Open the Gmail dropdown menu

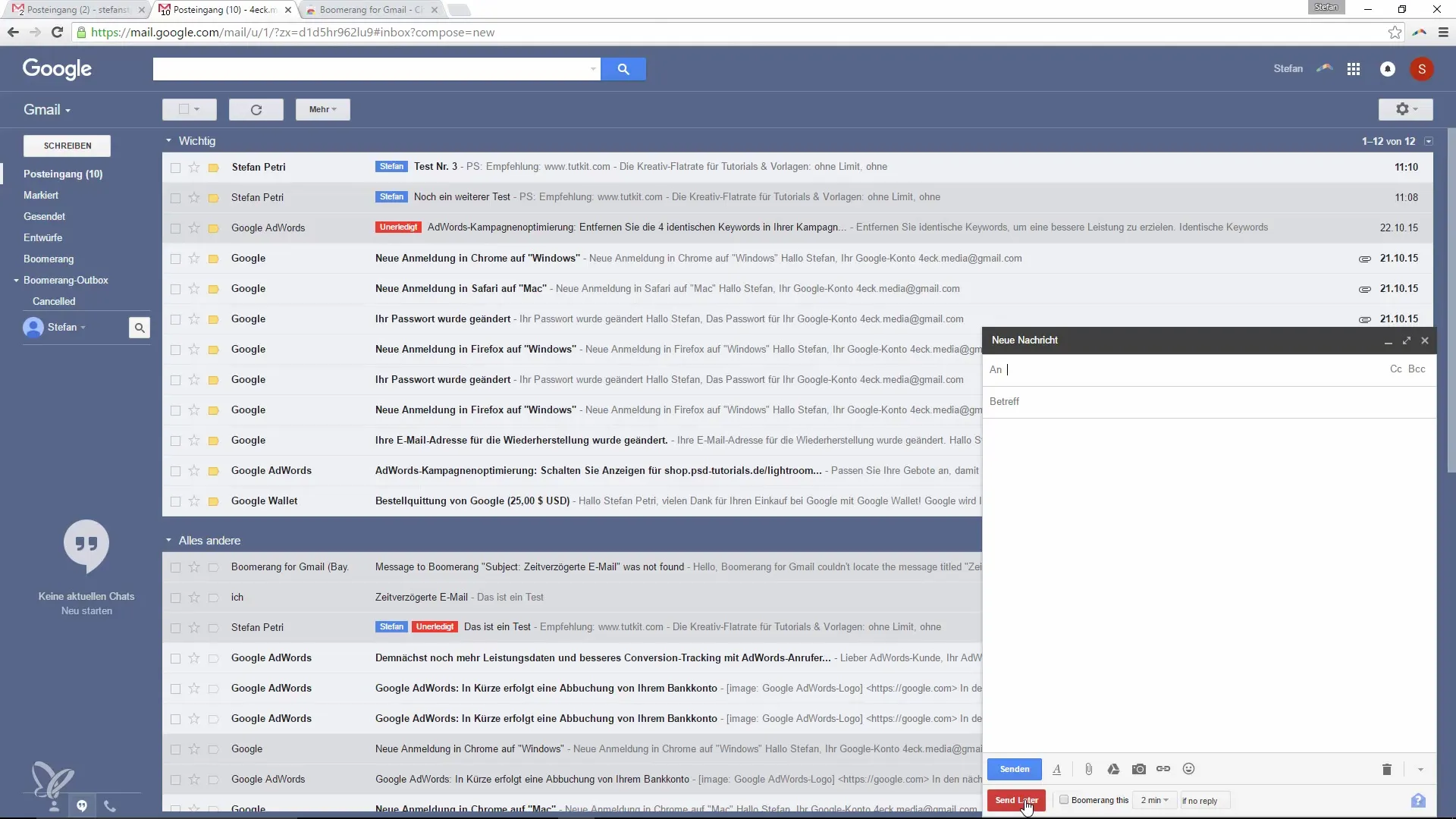point(47,110)
